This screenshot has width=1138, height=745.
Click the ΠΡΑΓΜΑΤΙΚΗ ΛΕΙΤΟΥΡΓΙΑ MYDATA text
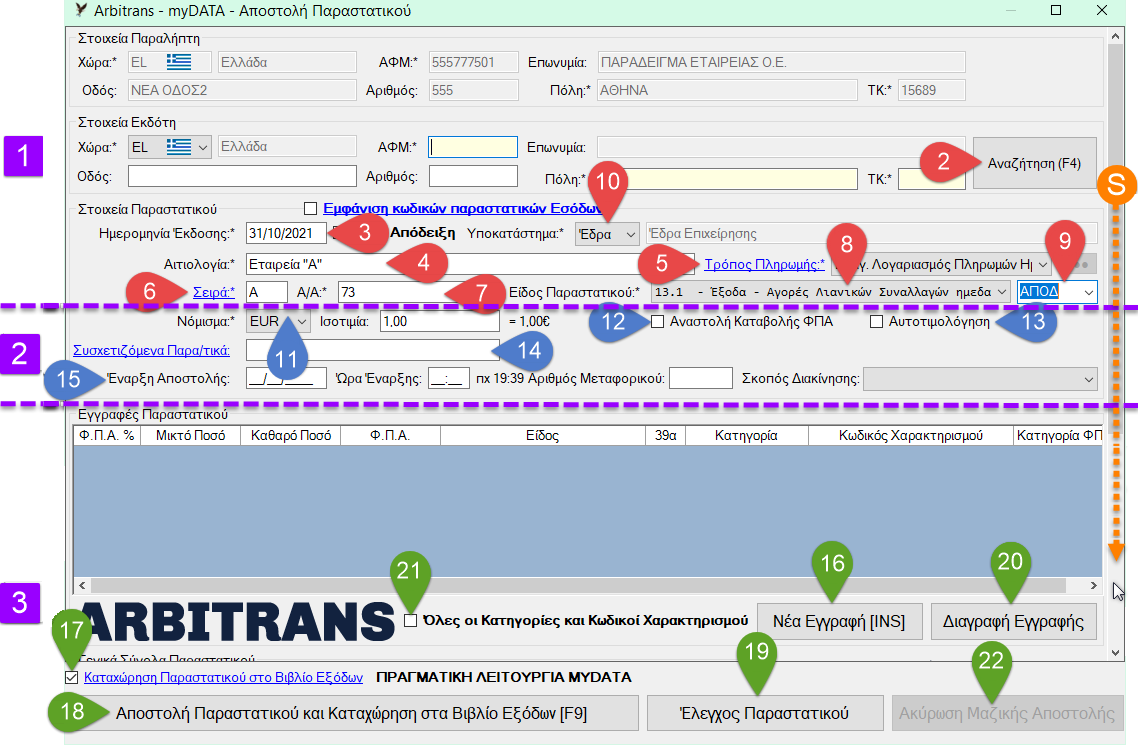pyautogui.click(x=504, y=677)
